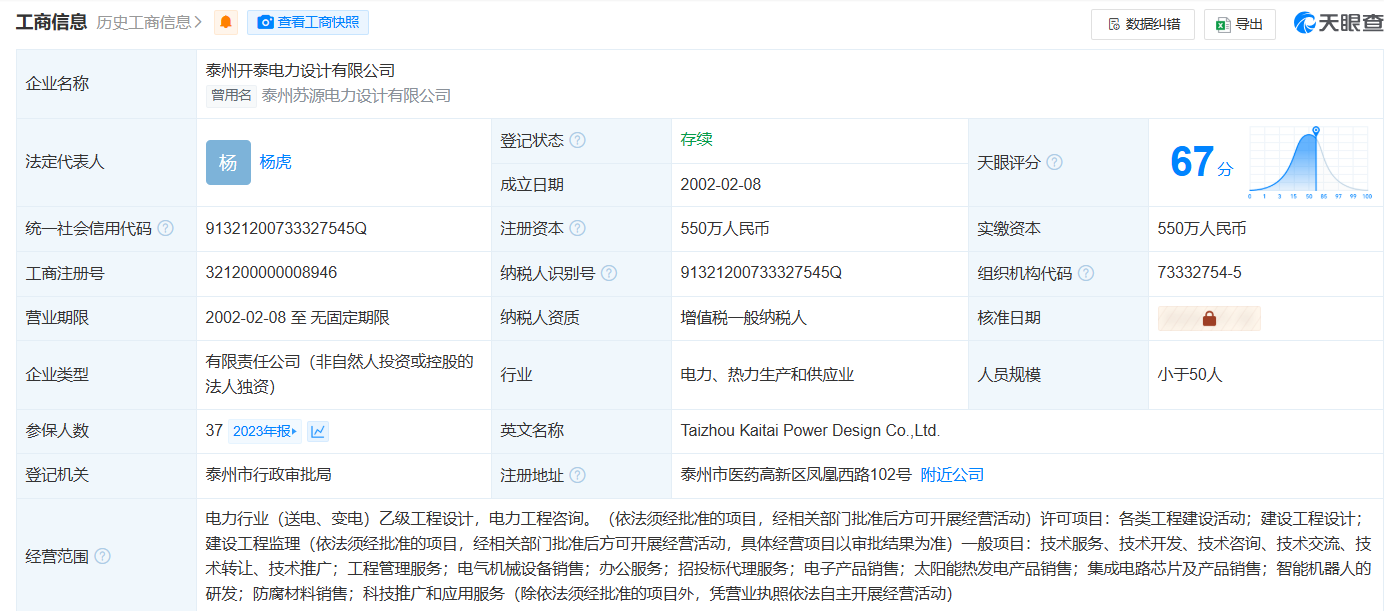Open the trend chart icon beside 2023年报

click(x=318, y=431)
